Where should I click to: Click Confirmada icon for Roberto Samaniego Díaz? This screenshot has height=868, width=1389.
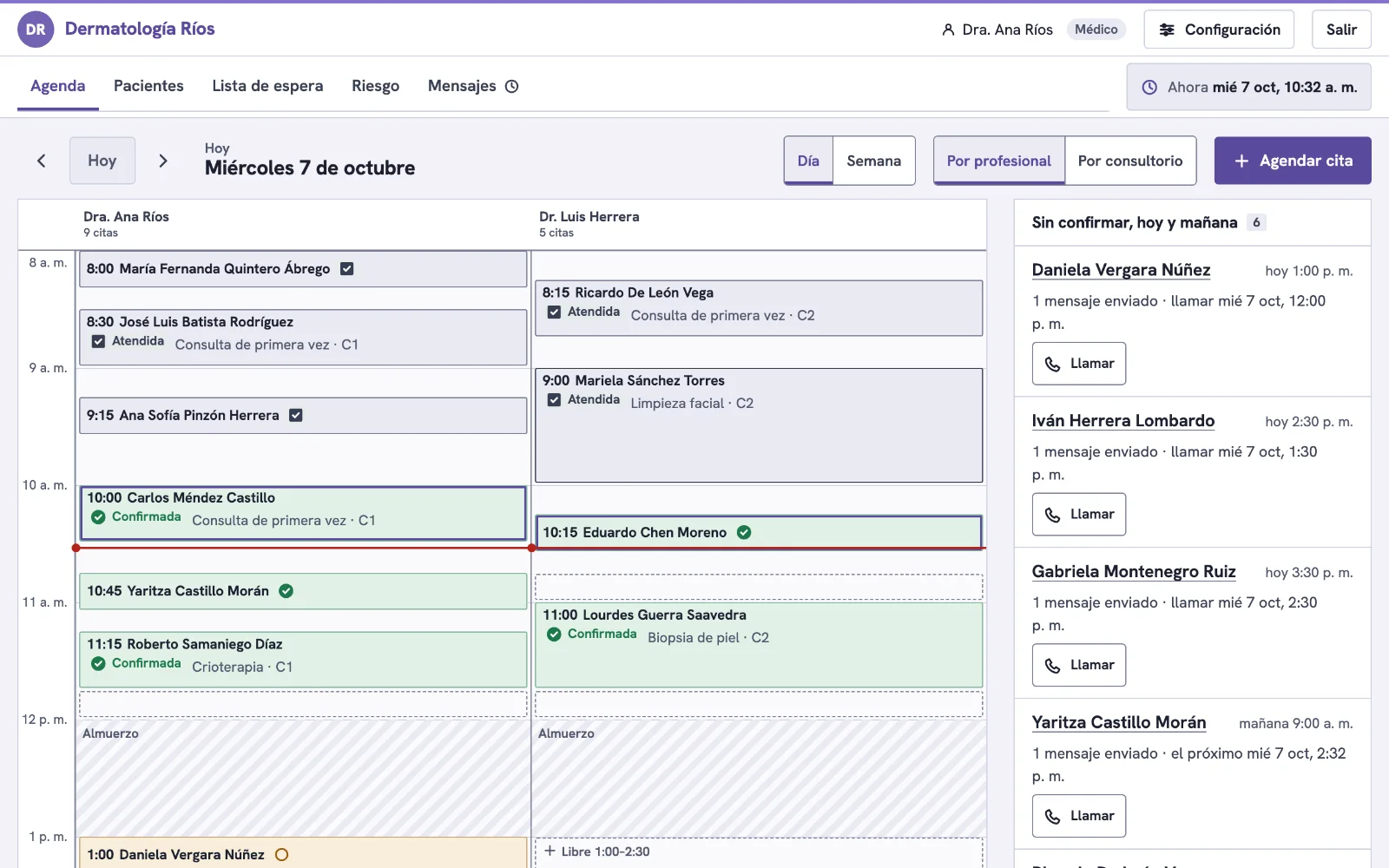tap(98, 664)
